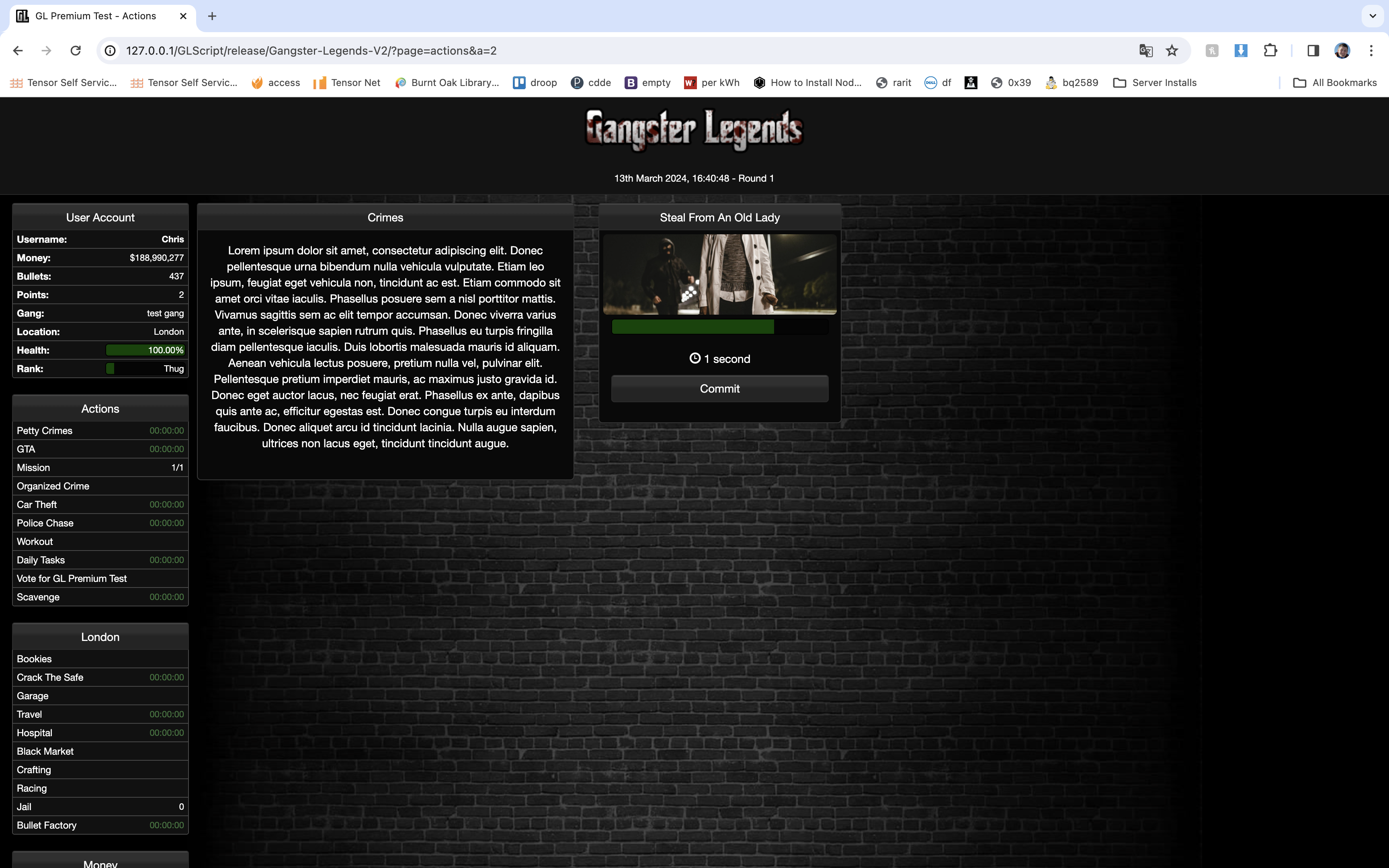1389x868 pixels.
Task: Open Chrome three-dot menu
Action: [1371, 51]
